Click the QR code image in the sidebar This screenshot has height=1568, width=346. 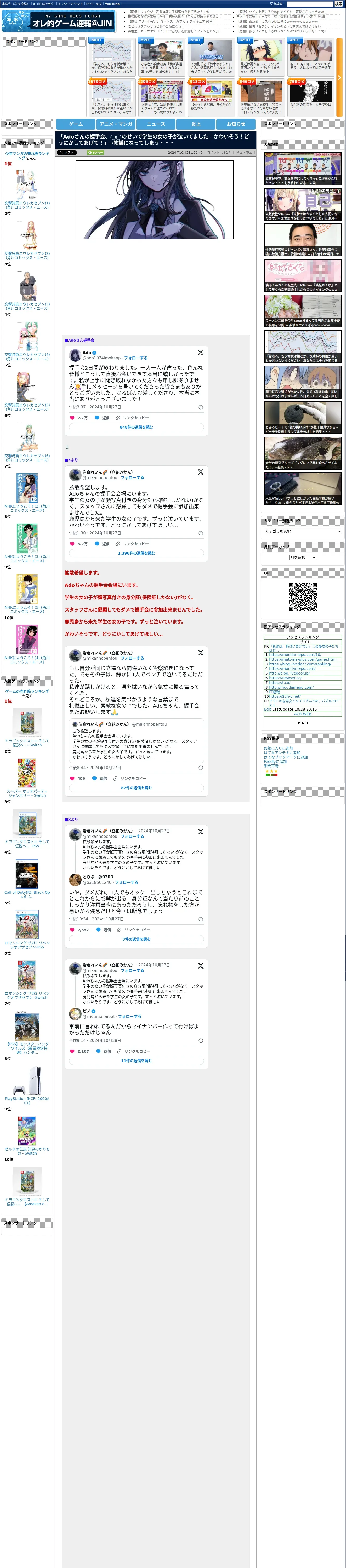(303, 597)
